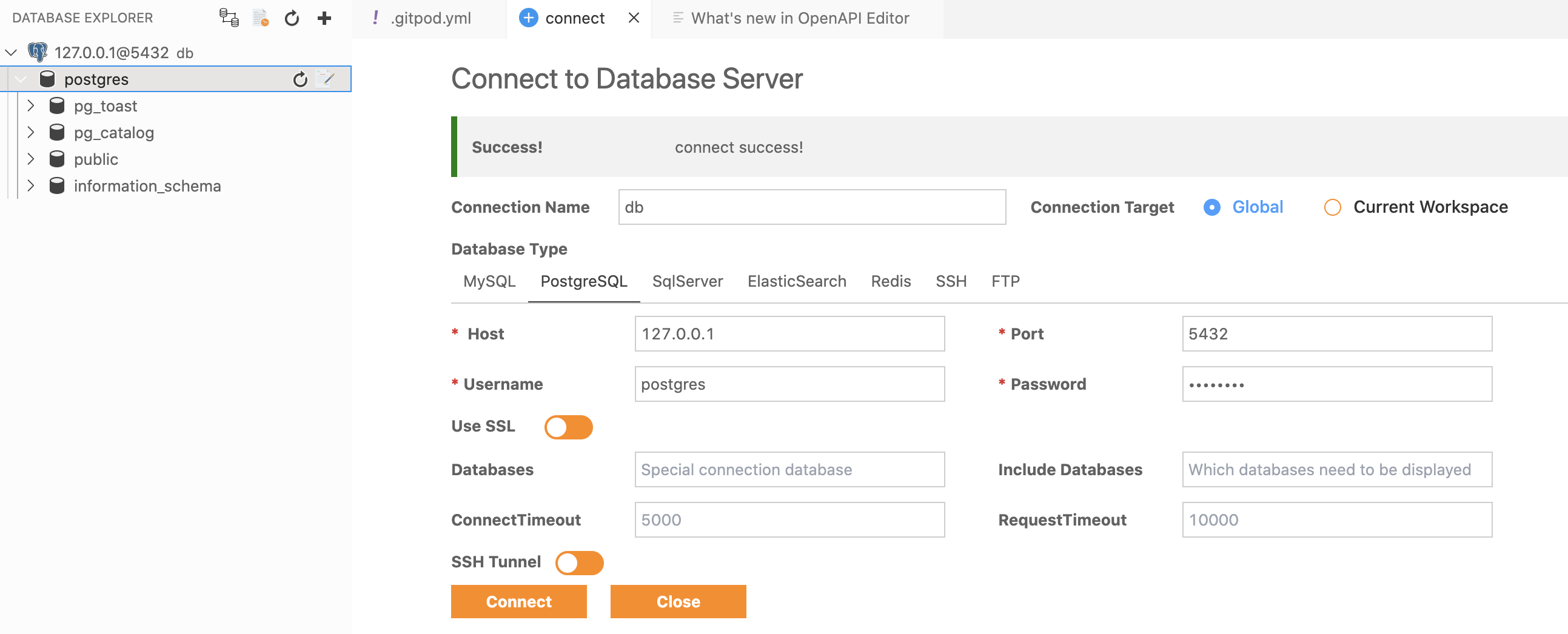Click the orange Connect button

(x=518, y=601)
